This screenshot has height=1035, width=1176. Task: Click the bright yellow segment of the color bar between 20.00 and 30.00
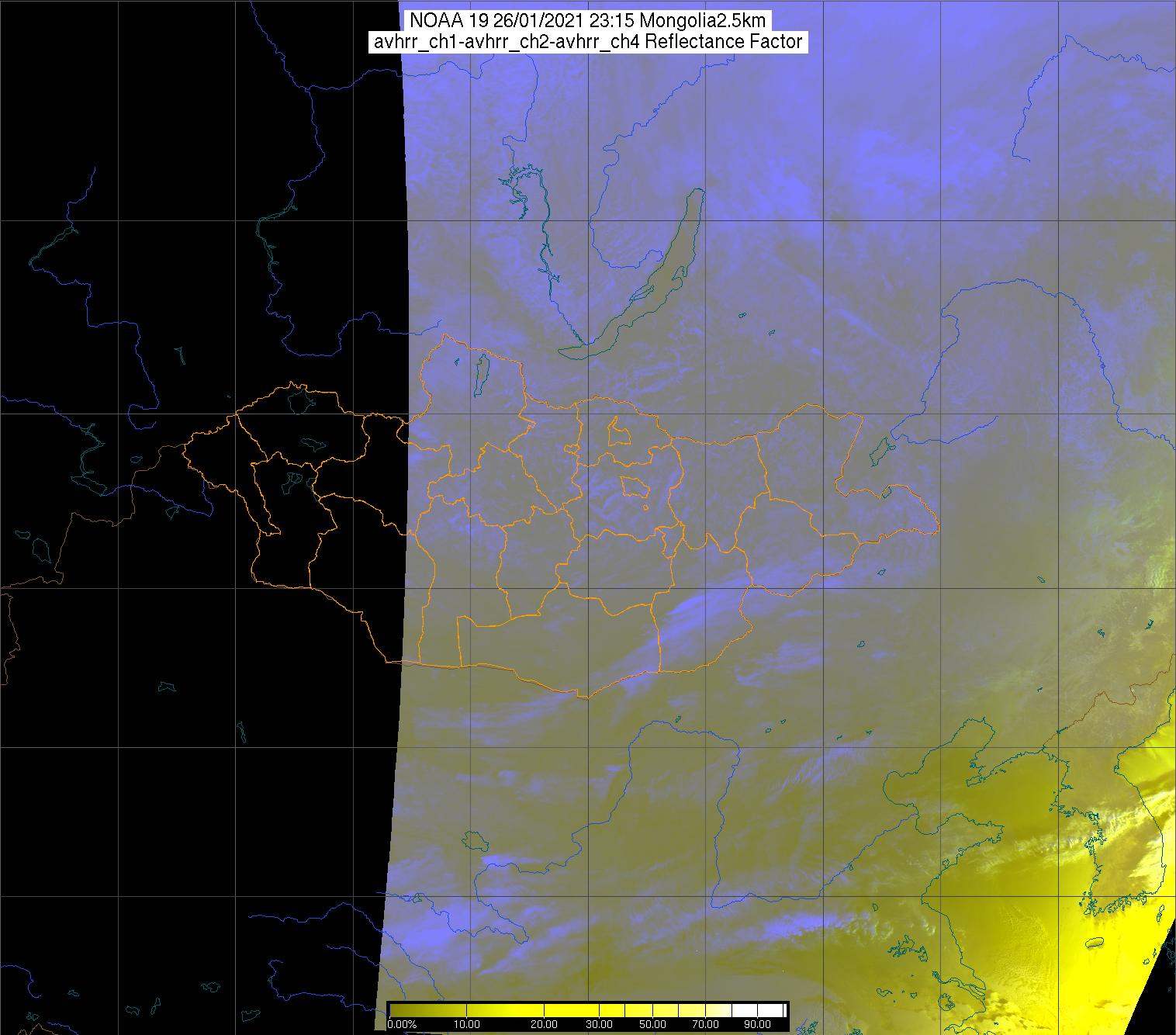click(572, 1010)
